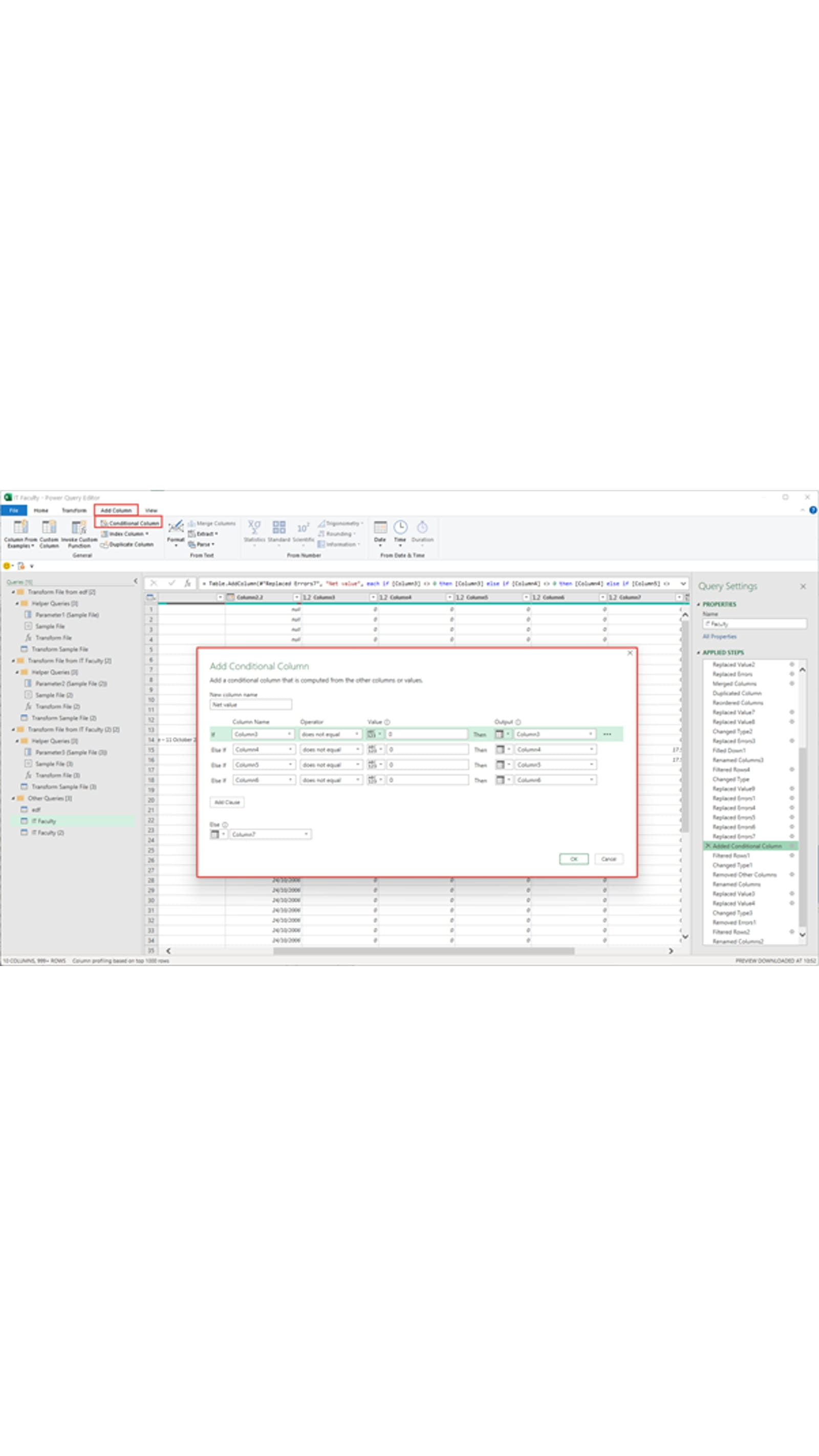This screenshot has width=819, height=1456.
Task: Click the Conditional Column ribbon icon
Action: click(104, 523)
